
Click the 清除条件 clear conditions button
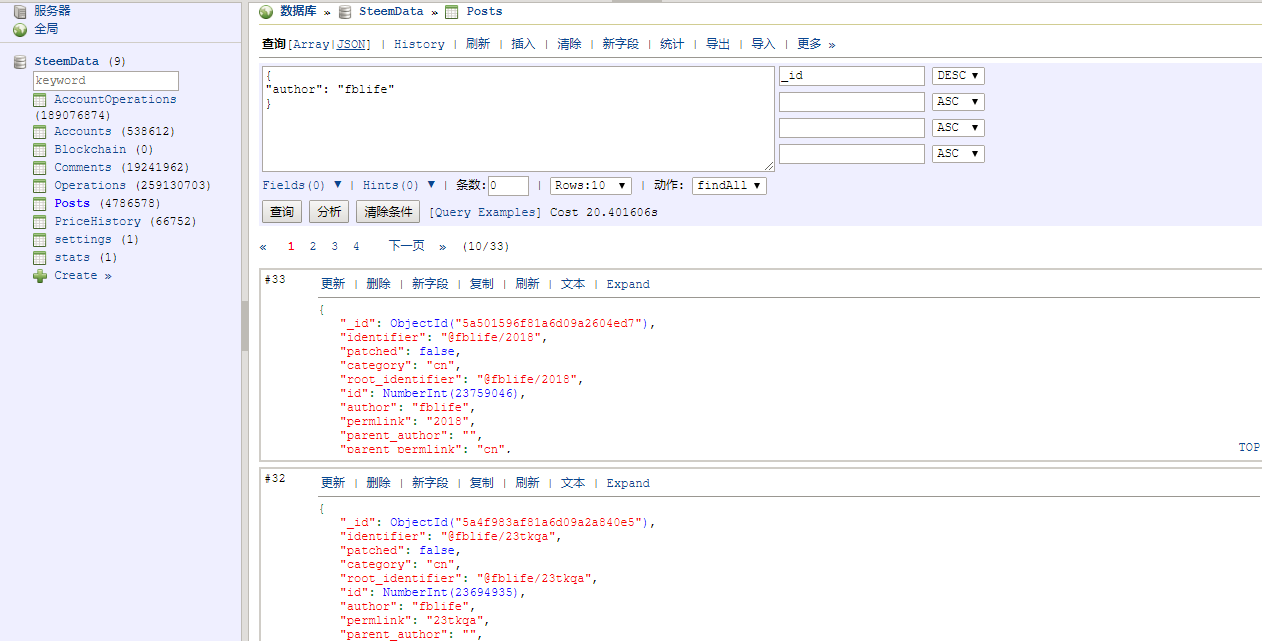[x=388, y=212]
